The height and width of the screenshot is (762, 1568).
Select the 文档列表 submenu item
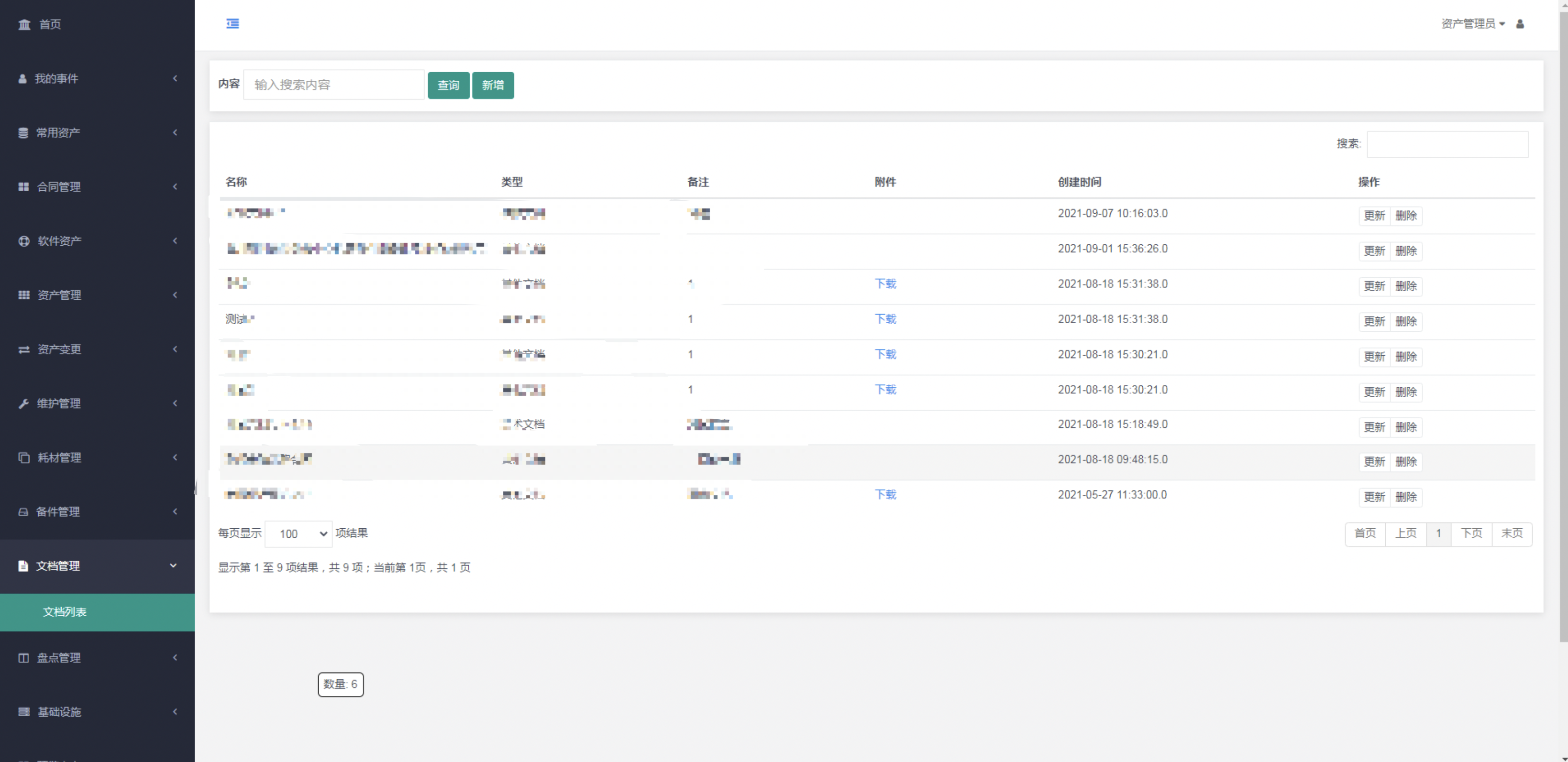[x=98, y=612]
